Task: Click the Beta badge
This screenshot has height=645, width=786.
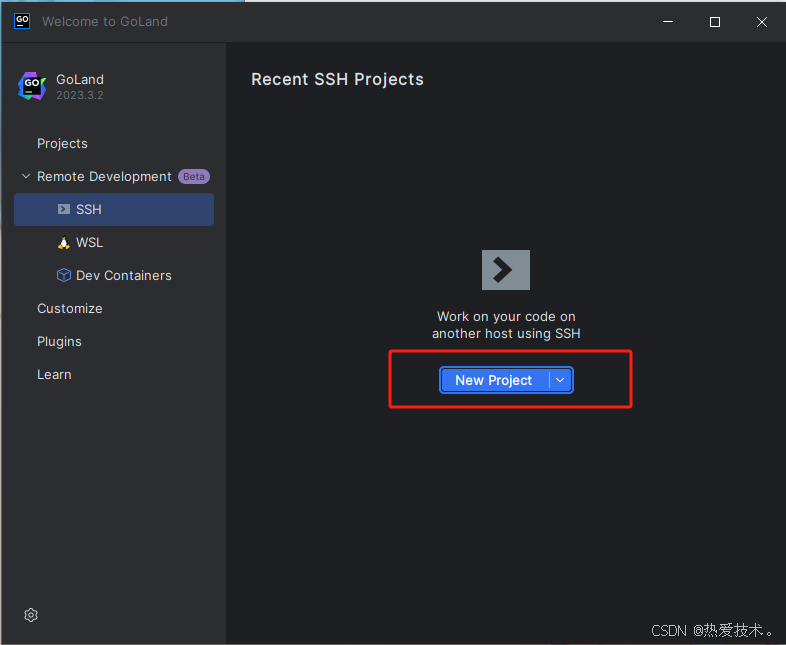Action: [x=193, y=176]
